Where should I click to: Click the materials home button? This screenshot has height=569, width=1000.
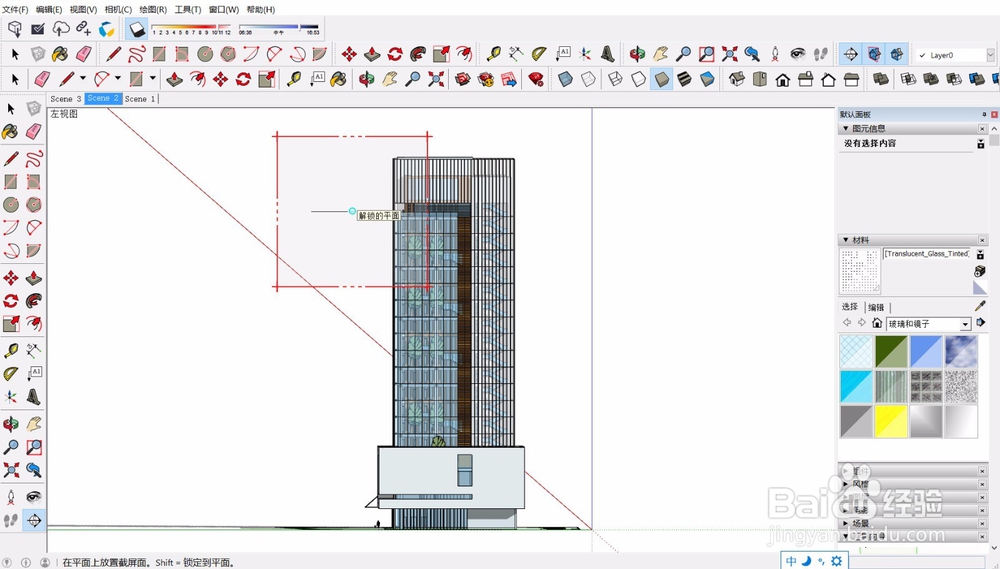[877, 323]
